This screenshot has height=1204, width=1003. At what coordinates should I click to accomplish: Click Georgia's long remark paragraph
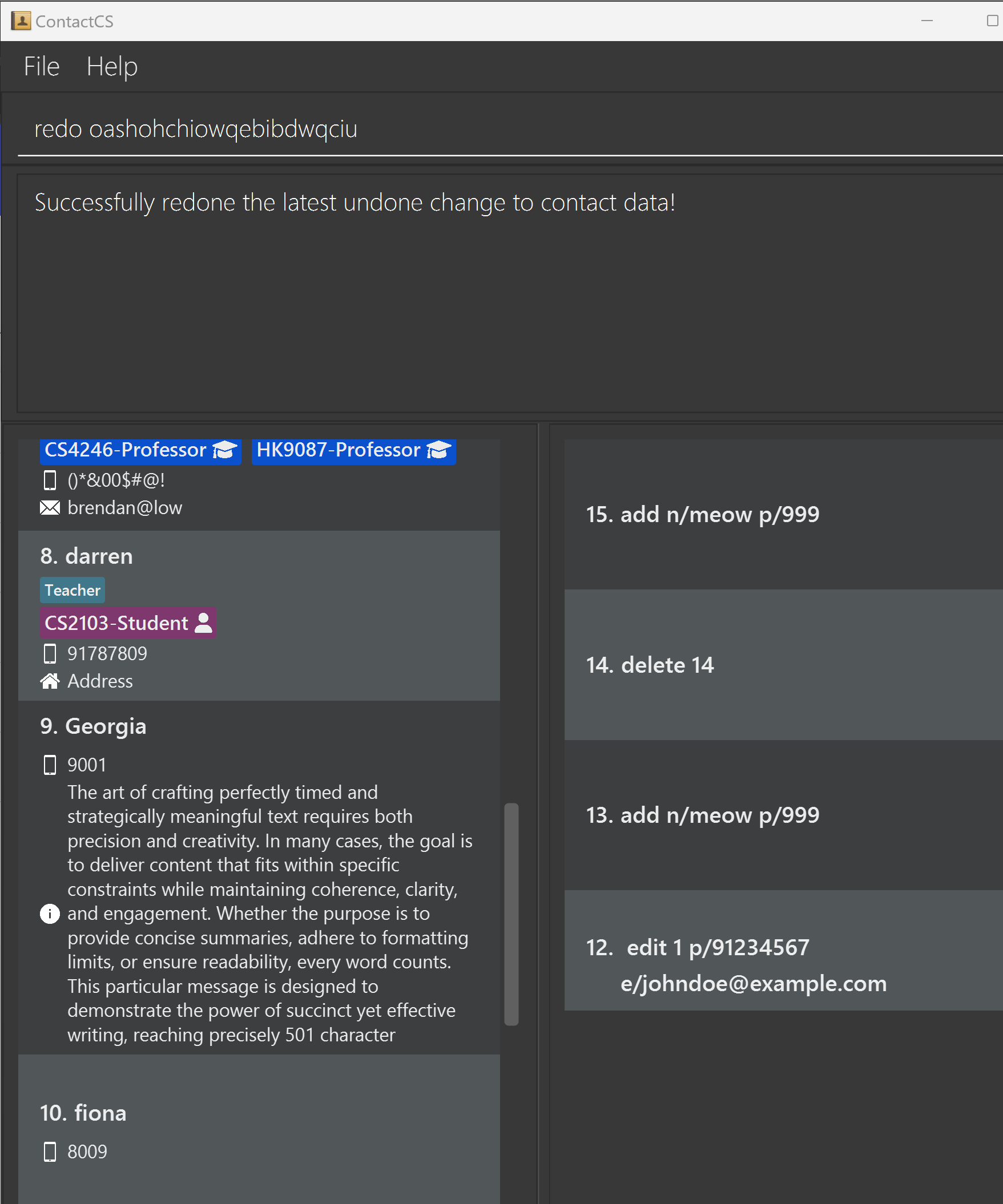pos(269,914)
